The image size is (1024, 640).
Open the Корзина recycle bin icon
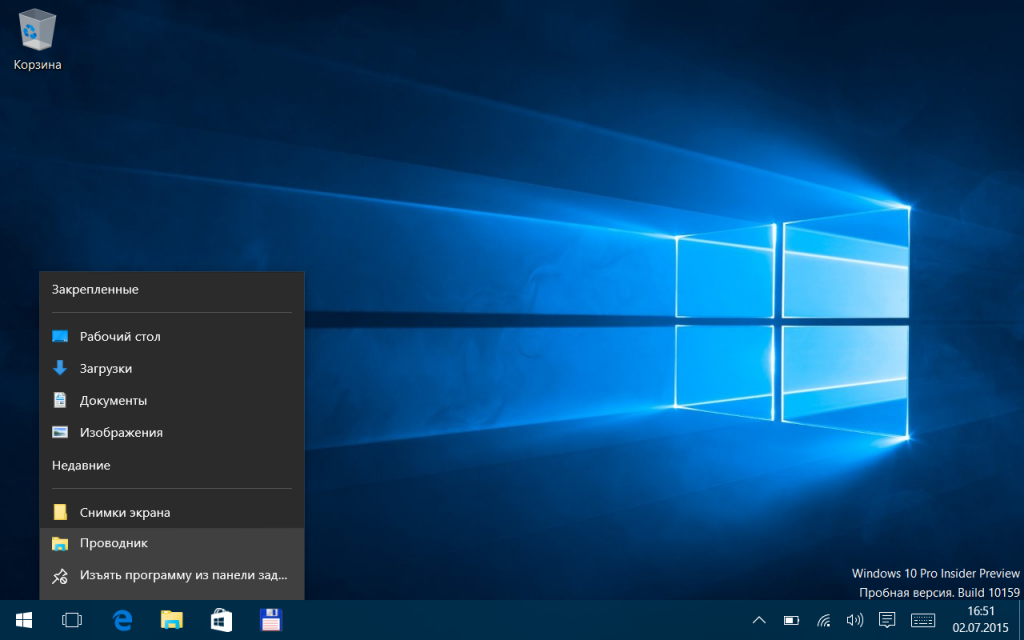tap(38, 40)
